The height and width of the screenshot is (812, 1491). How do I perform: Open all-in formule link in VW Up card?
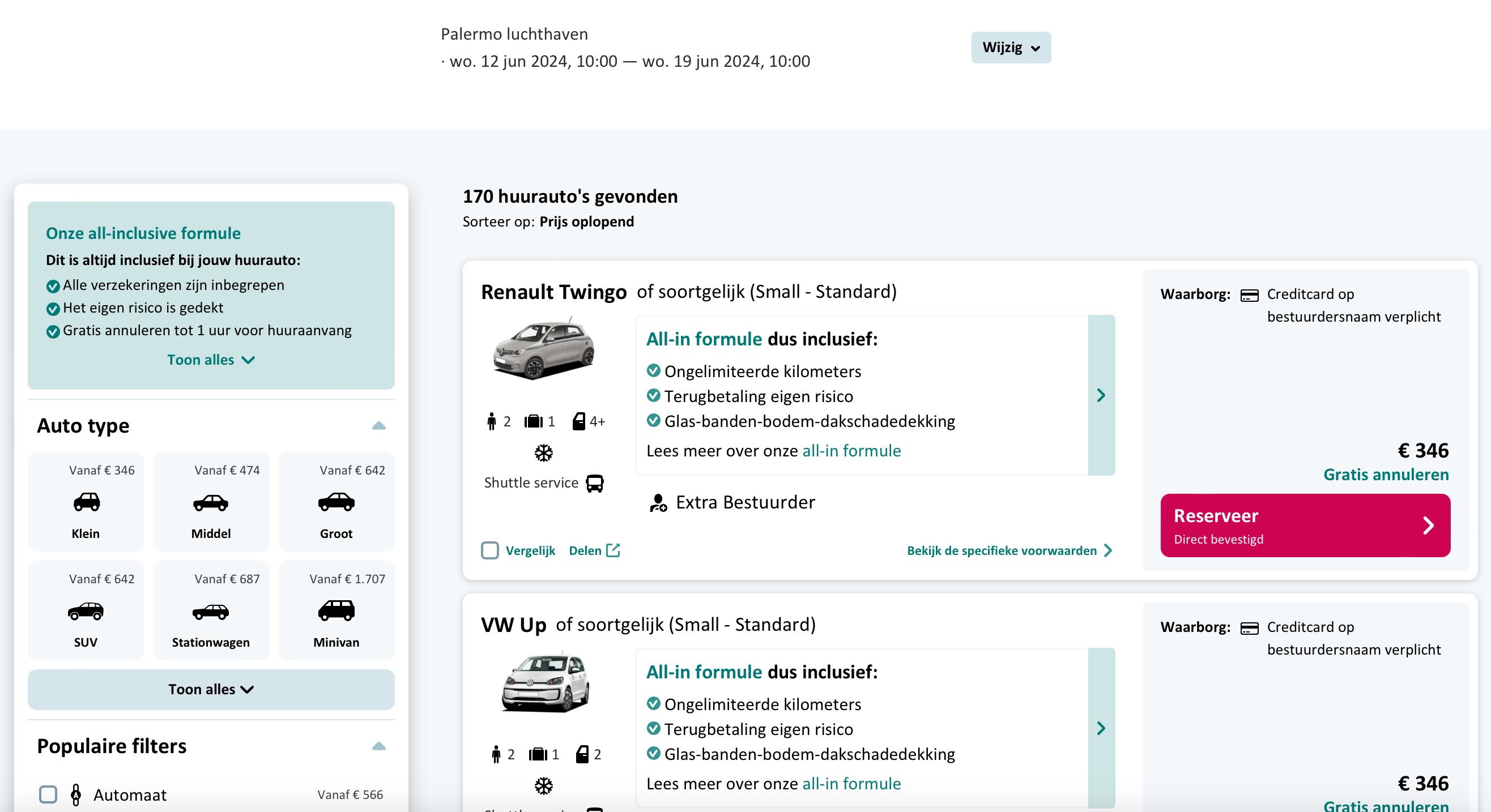[x=851, y=784]
